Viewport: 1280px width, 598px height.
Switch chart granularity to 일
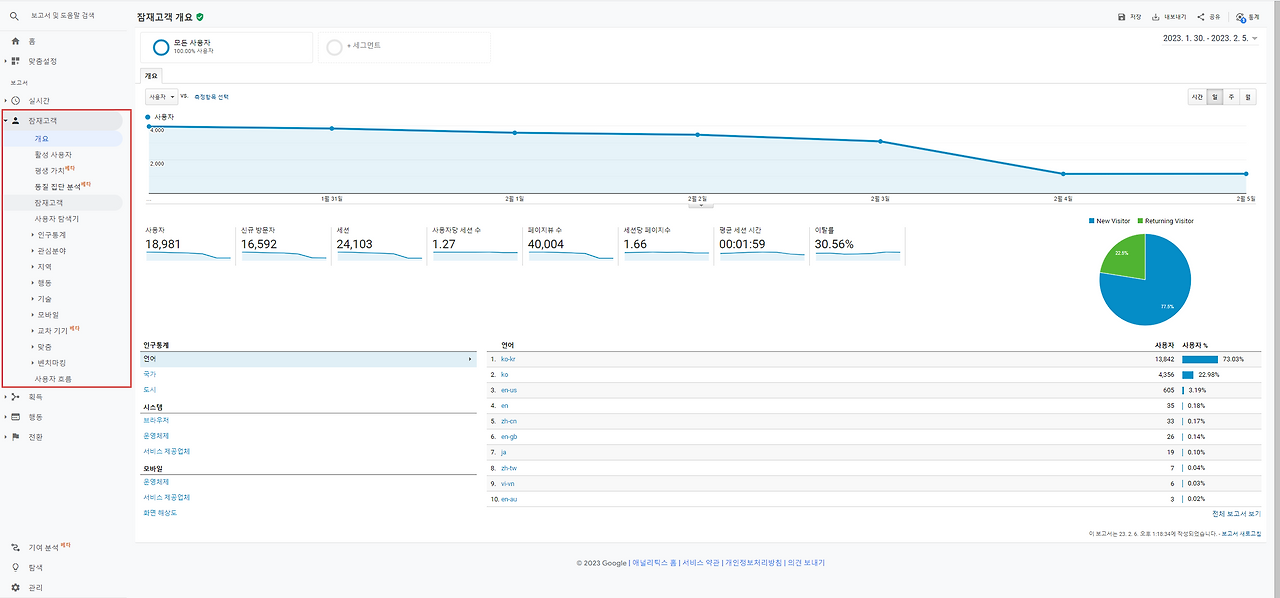(1214, 97)
